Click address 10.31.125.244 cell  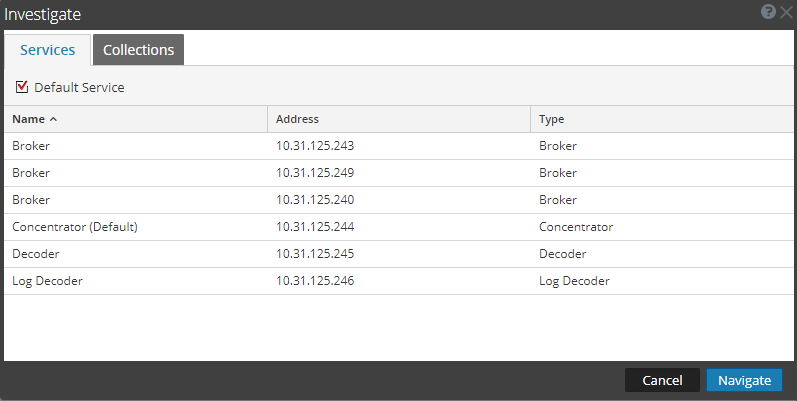click(315, 227)
